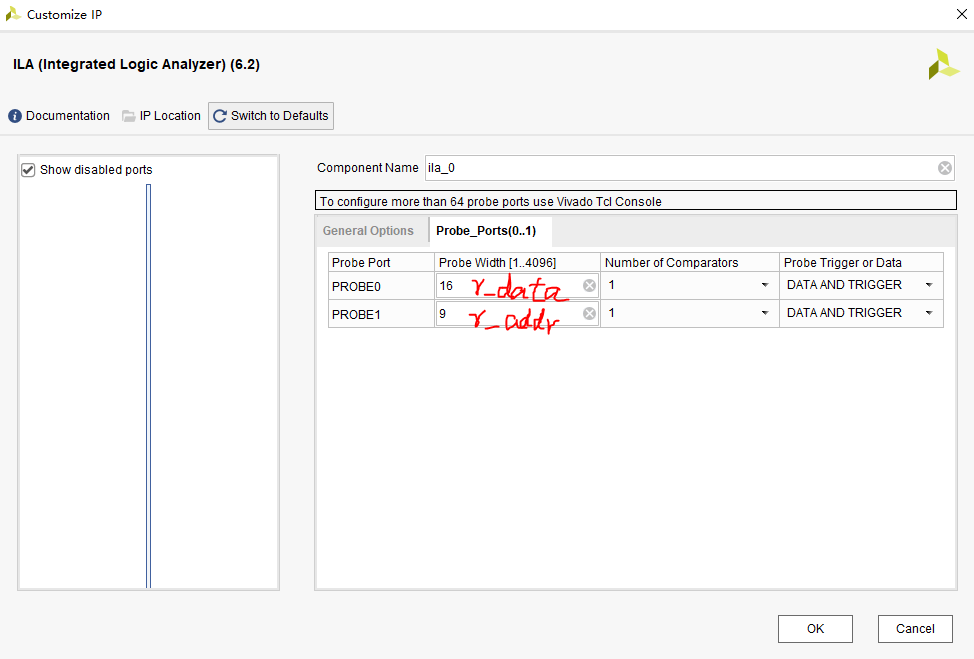
Task: Click the Switch to Defaults button
Action: [x=271, y=116]
